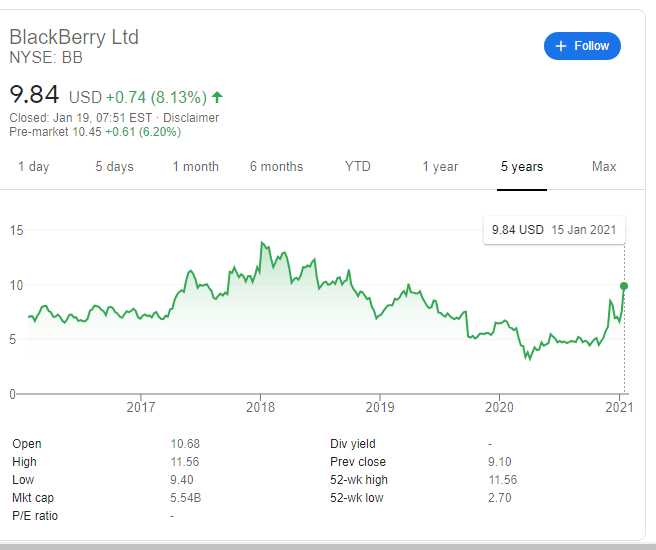Screen dimensions: 656x550
Task: Click the green up arrow icon
Action: click(217, 97)
